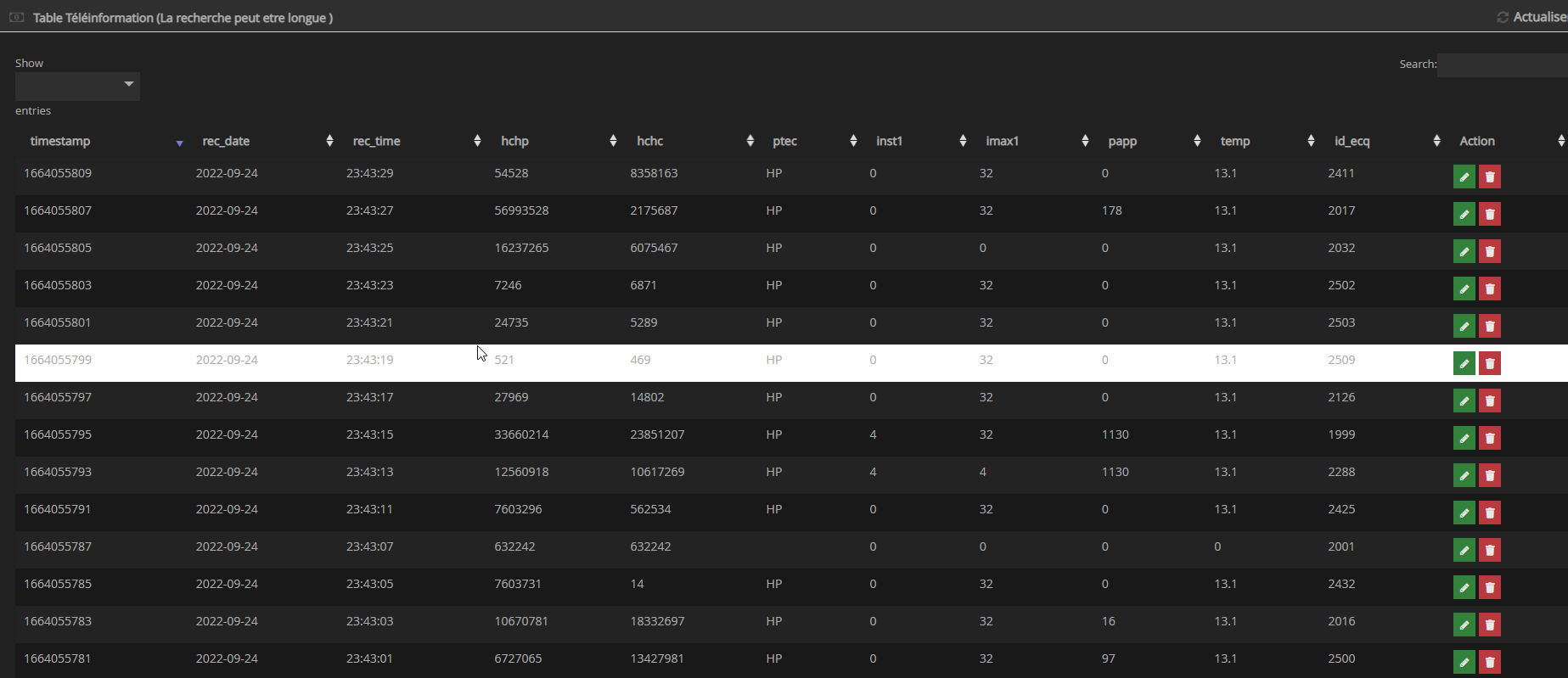Select hchc value 18332697

tap(657, 621)
